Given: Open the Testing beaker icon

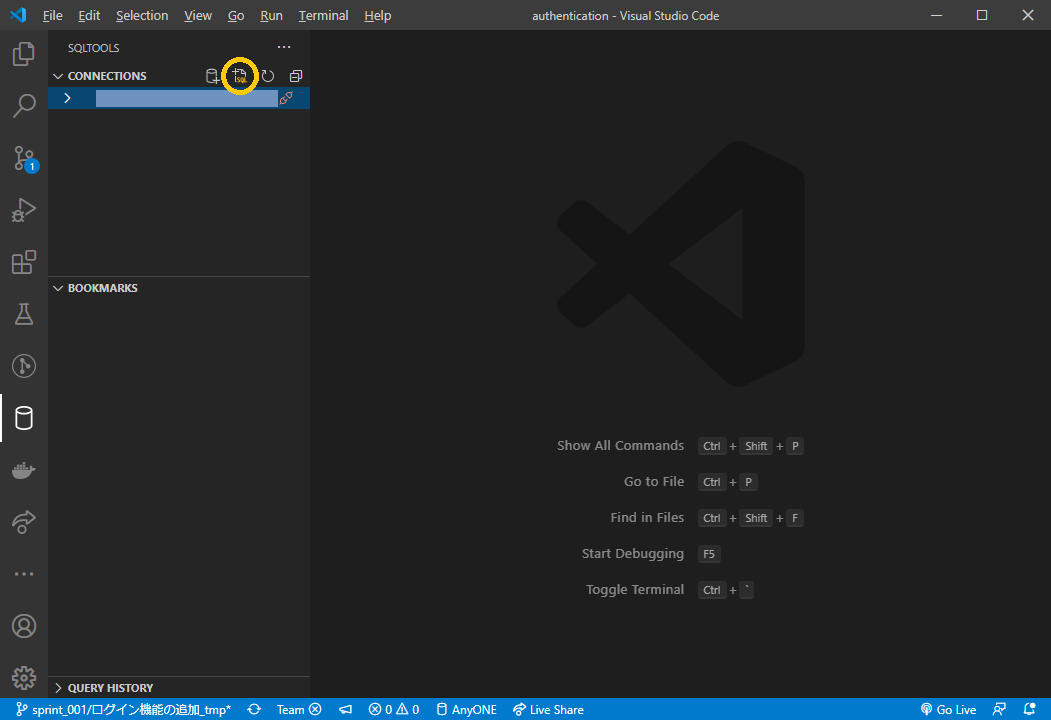Looking at the screenshot, I should [x=23, y=313].
